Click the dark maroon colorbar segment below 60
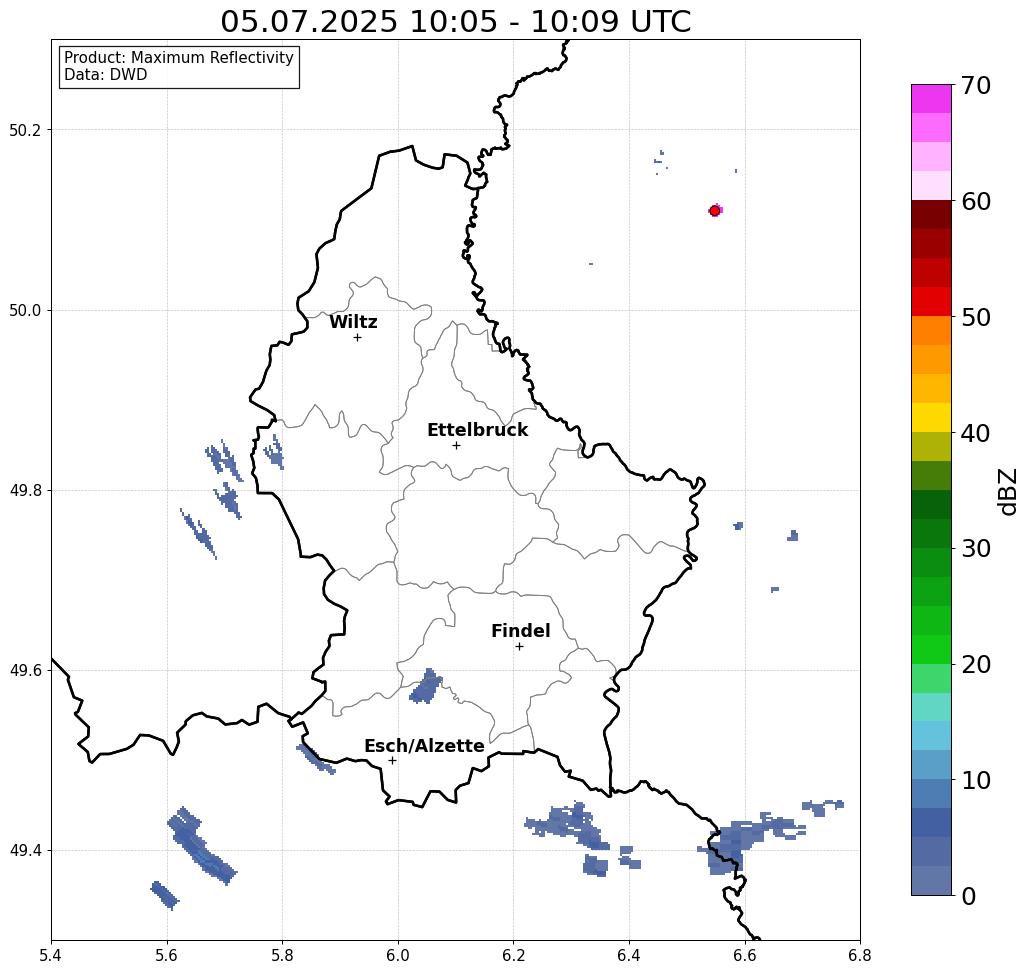Image resolution: width=1029 pixels, height=973 pixels. point(931,215)
